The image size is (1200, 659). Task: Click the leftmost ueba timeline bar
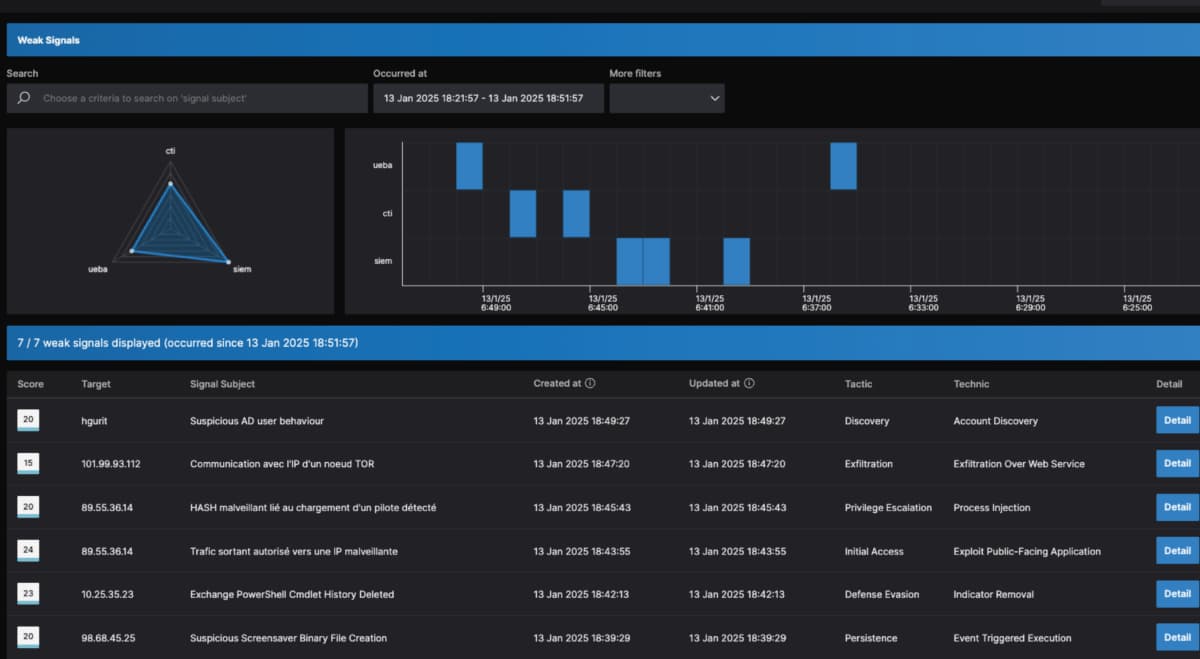coord(469,166)
